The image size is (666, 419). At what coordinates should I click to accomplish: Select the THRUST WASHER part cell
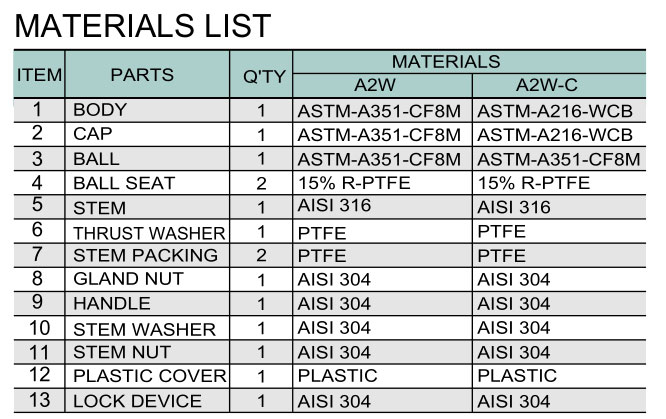click(x=145, y=232)
